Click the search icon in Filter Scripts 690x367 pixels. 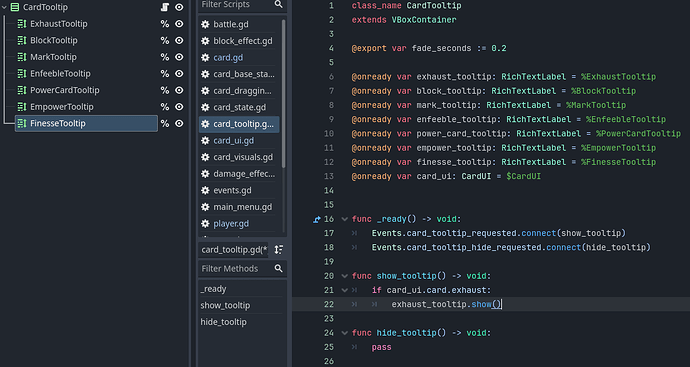(x=278, y=4)
